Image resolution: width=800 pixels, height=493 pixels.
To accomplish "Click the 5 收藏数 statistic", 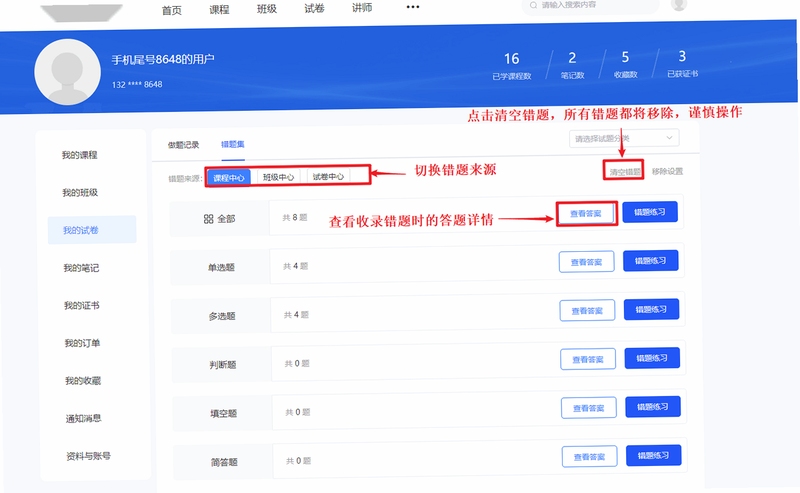I will pos(626,65).
